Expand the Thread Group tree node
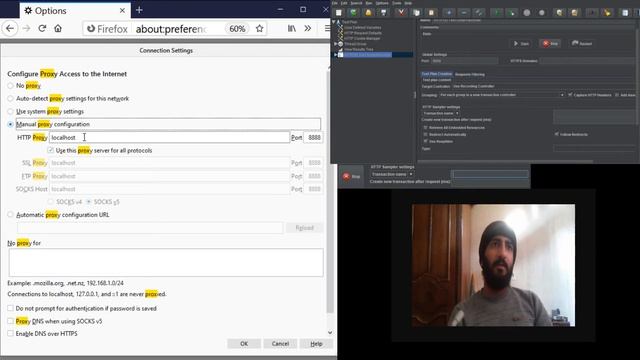The height and width of the screenshot is (360, 640). click(336, 44)
